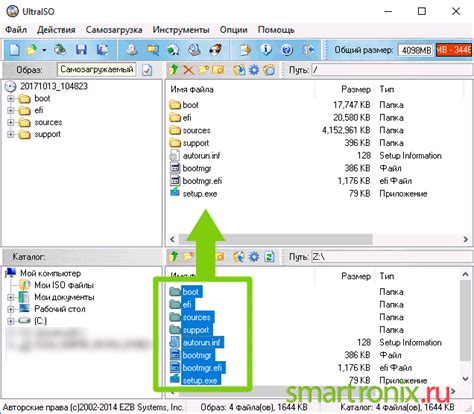Click the New image toolbar icon
The image size is (474, 414).
(14, 50)
